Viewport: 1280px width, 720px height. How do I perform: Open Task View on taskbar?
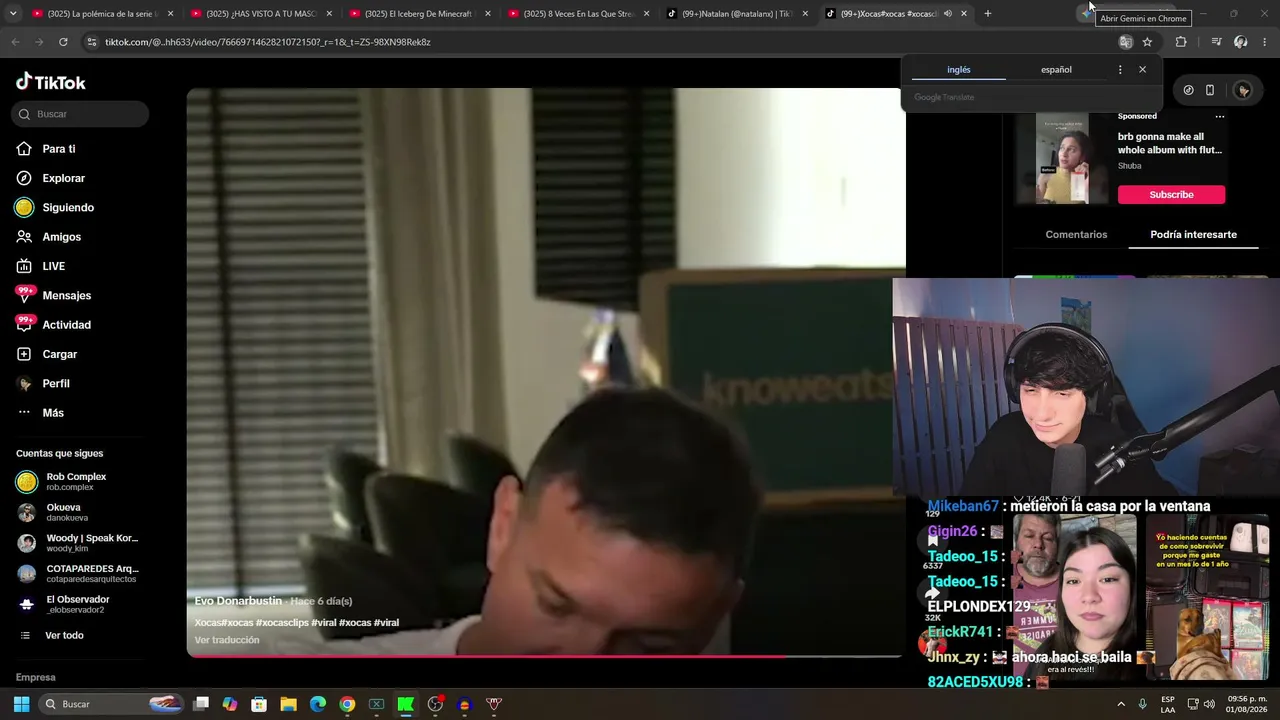point(201,704)
